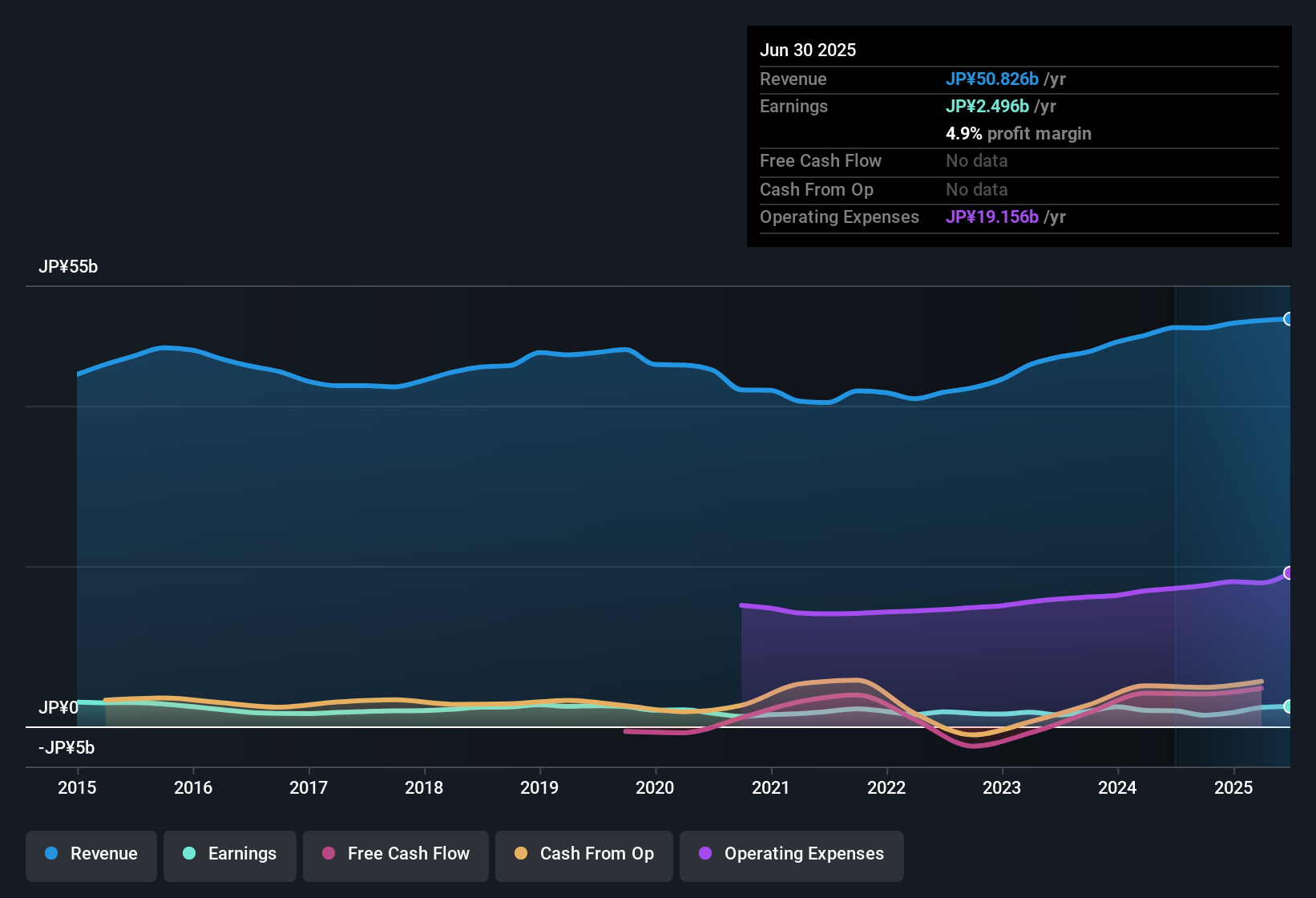Click the 2024 x-axis label

1117,788
